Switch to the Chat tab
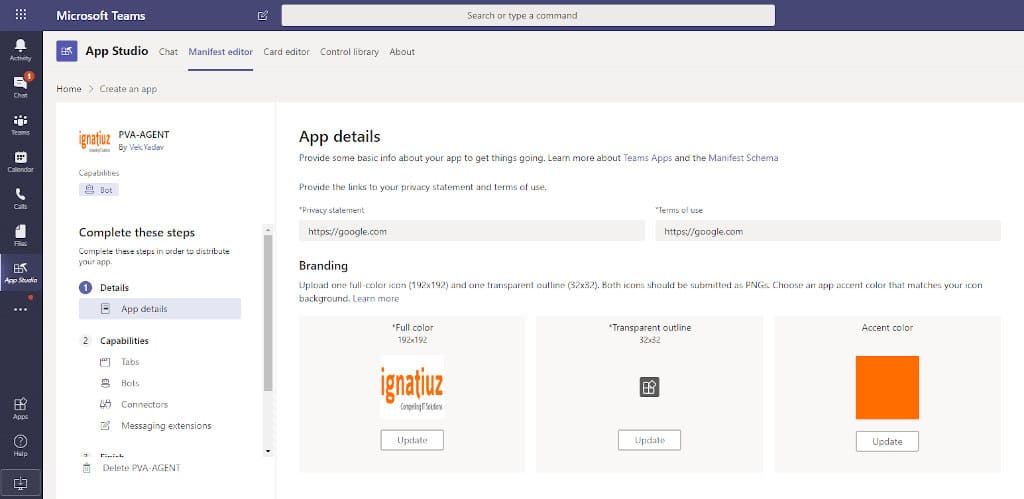This screenshot has height=499, width=1024. (168, 52)
